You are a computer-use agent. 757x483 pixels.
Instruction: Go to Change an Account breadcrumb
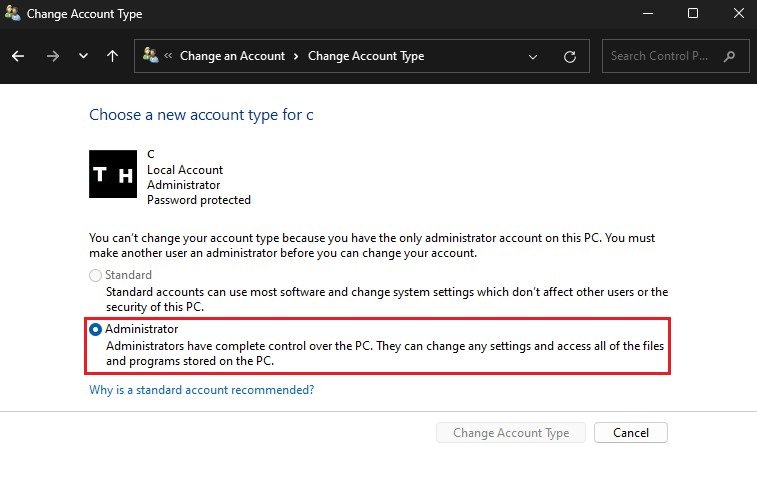pyautogui.click(x=232, y=56)
